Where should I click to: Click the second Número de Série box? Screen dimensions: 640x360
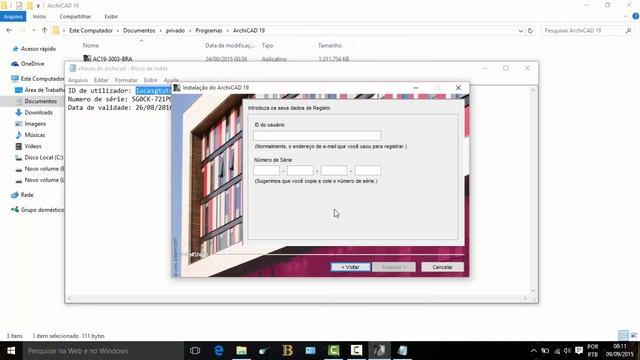(x=300, y=171)
